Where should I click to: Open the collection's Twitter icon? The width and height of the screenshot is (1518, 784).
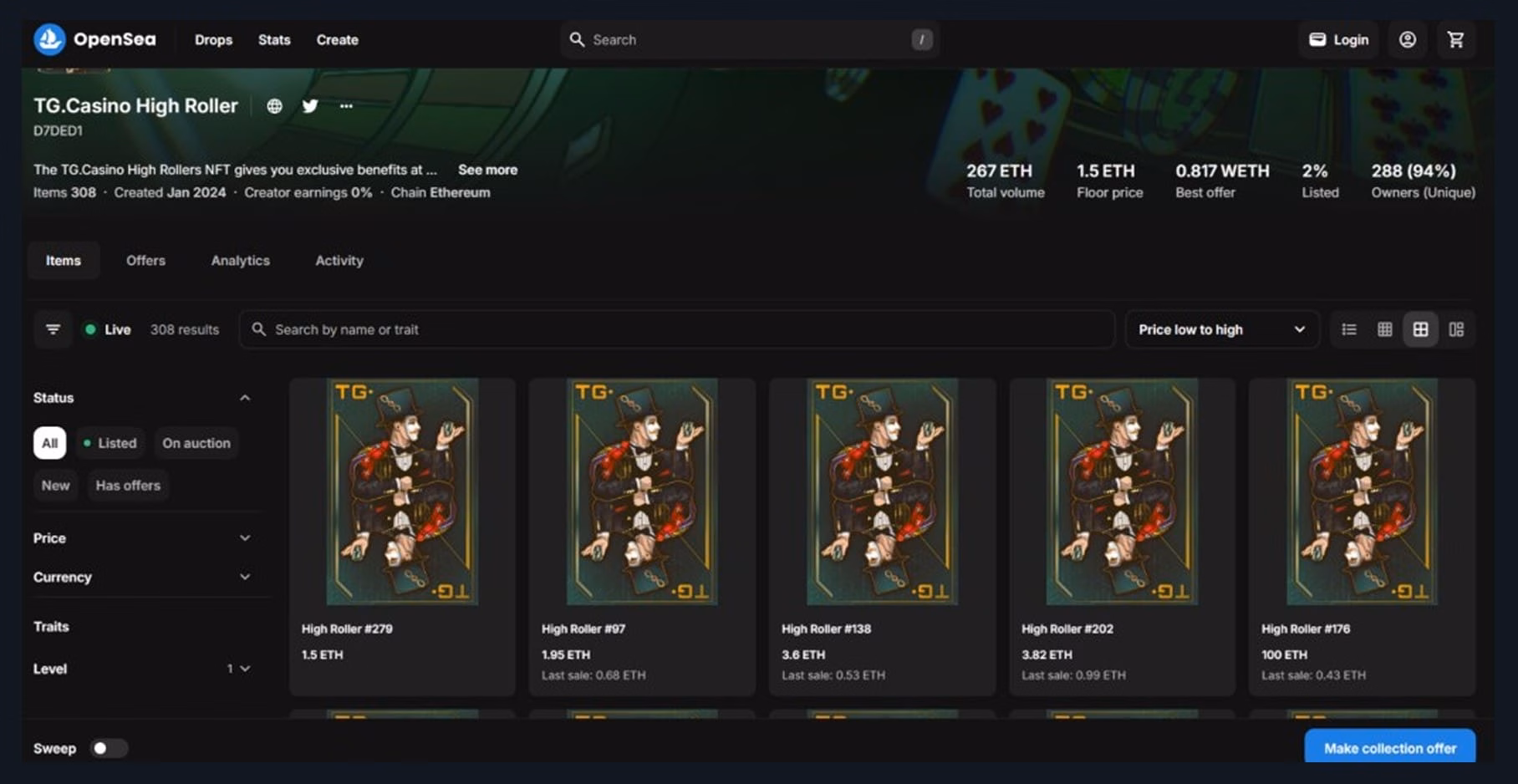[x=310, y=106]
